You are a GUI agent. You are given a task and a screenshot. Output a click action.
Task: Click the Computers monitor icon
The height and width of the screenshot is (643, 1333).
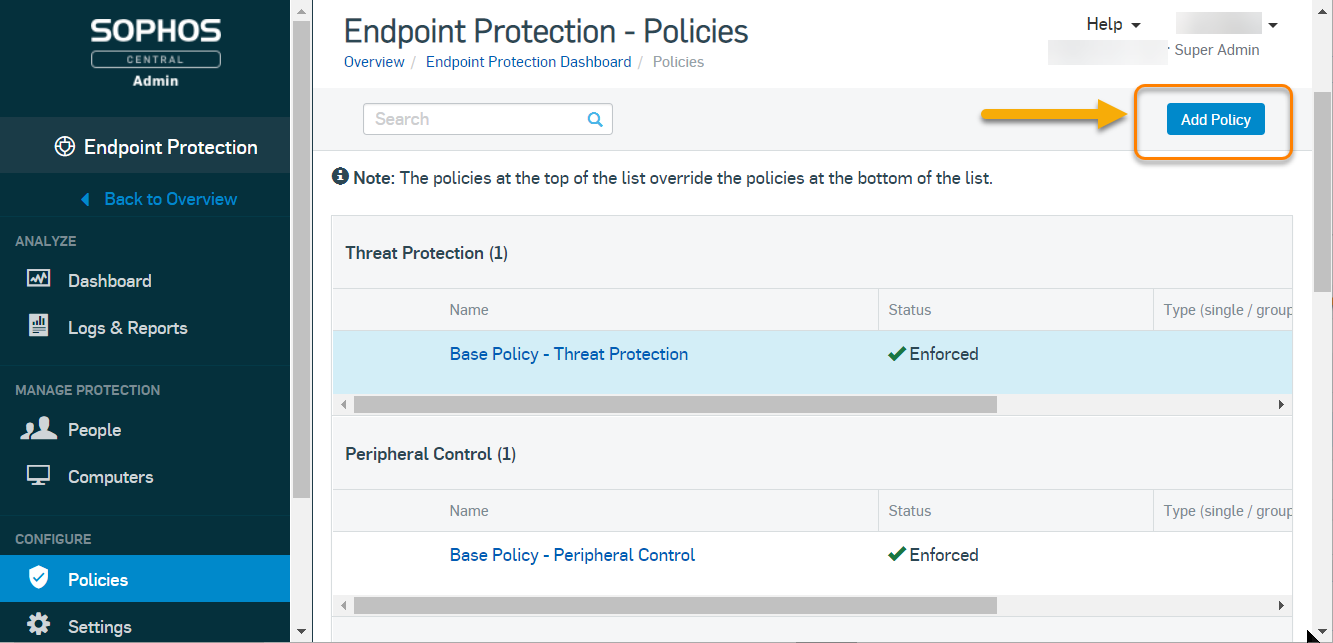(x=39, y=476)
